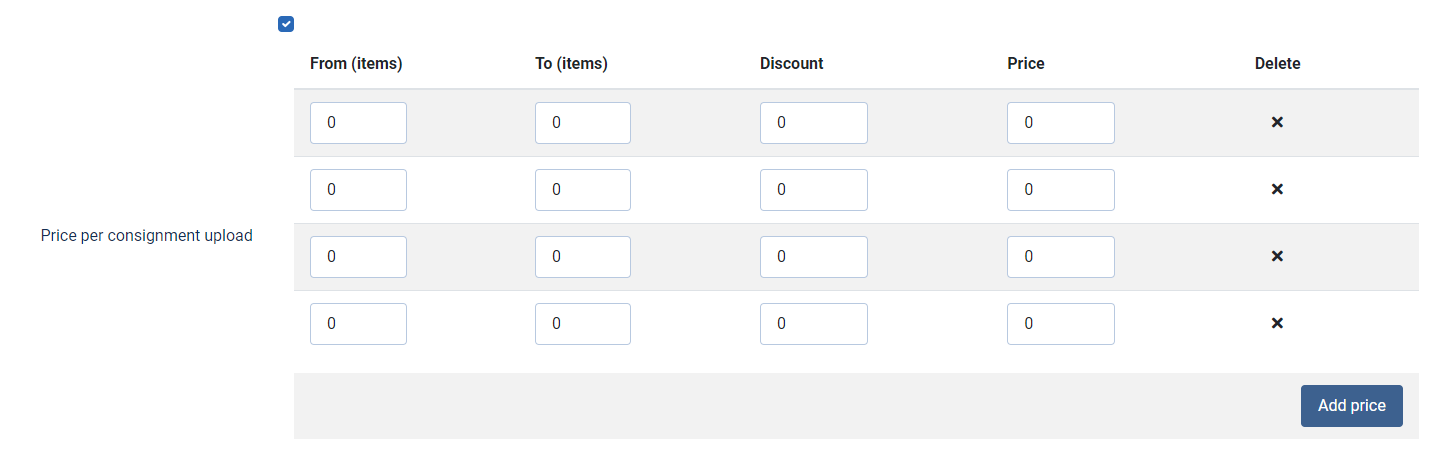Select the second row Discount field
This screenshot has width=1432, height=452.
pos(814,190)
